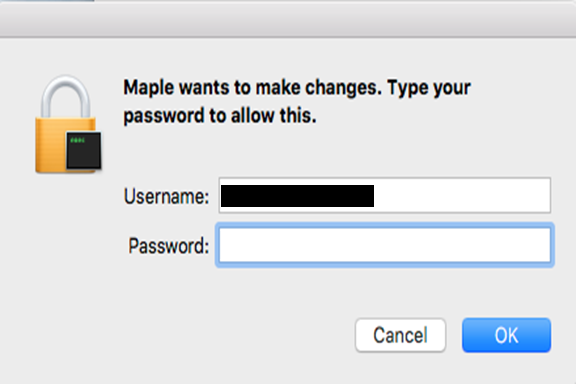Click the "Maple wants to make changes" heading
The height and width of the screenshot is (384, 576).
[252, 88]
